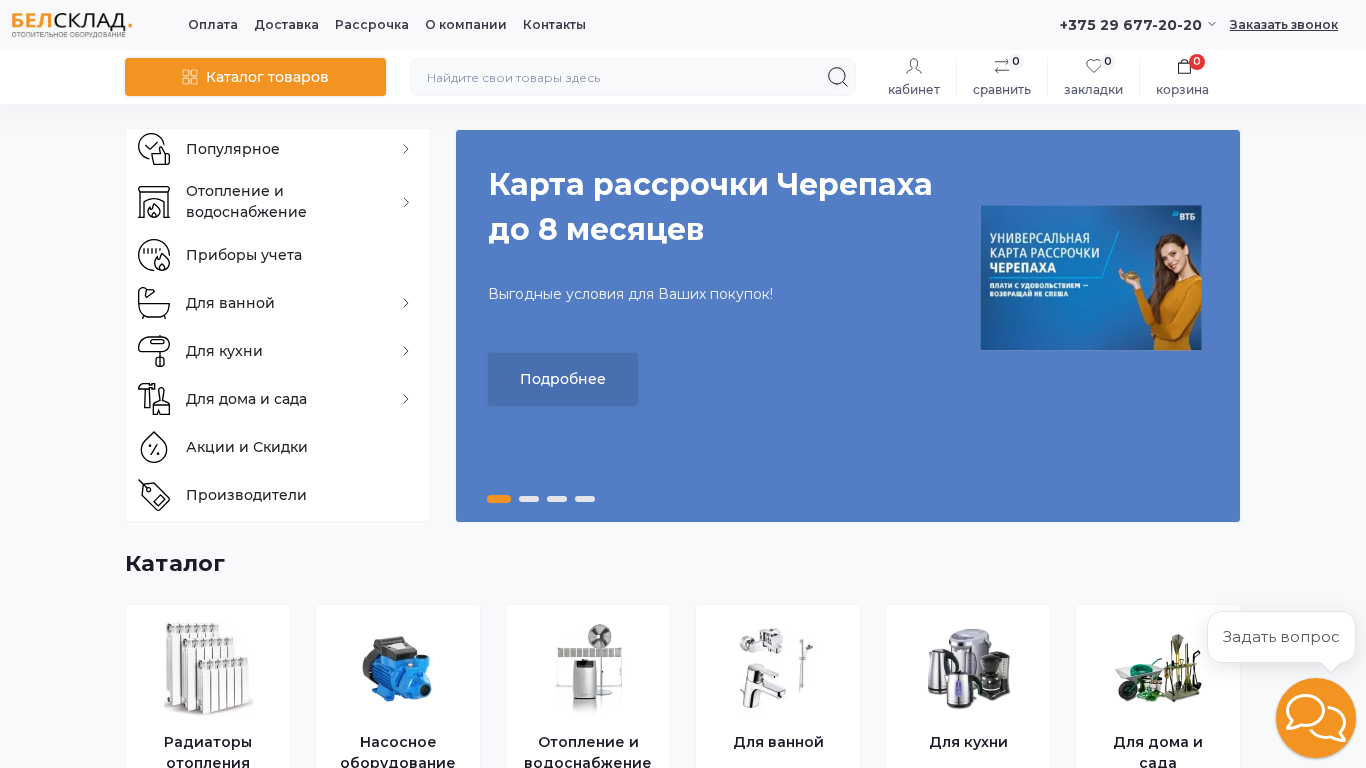This screenshot has width=1366, height=768.
Task: Click the grid icon in Каталог товаров
Action: pos(190,77)
